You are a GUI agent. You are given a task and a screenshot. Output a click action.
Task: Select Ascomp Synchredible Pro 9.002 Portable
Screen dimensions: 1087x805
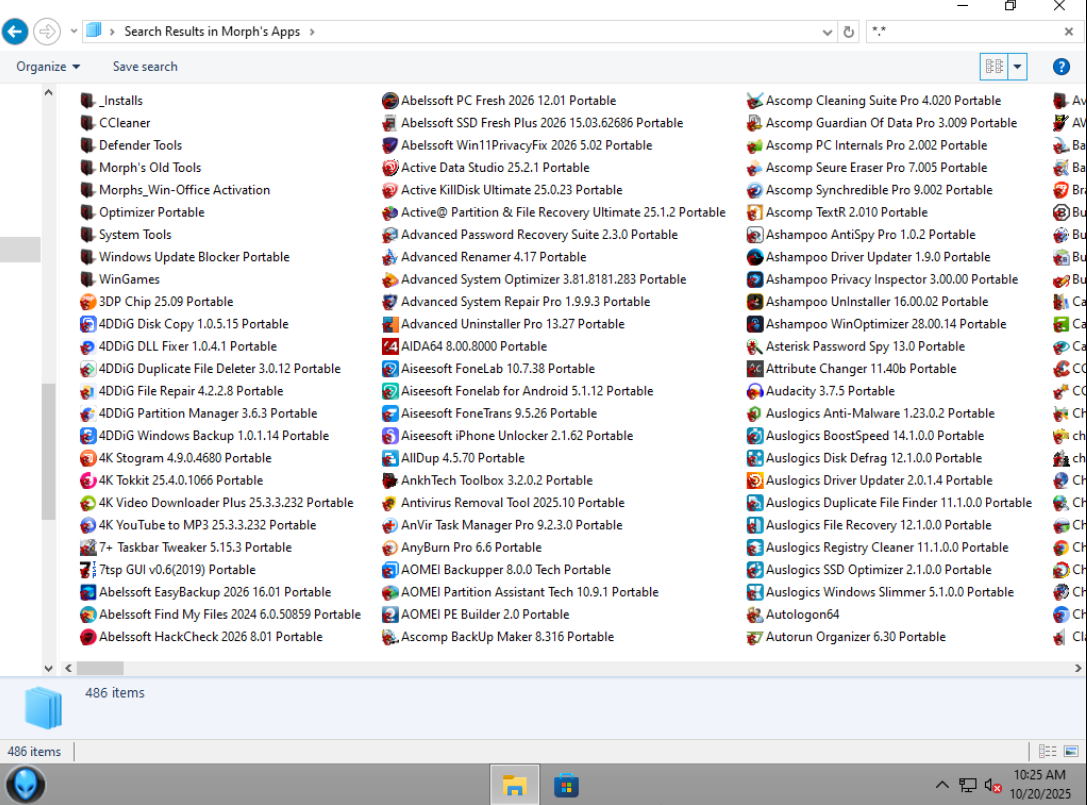pos(869,190)
